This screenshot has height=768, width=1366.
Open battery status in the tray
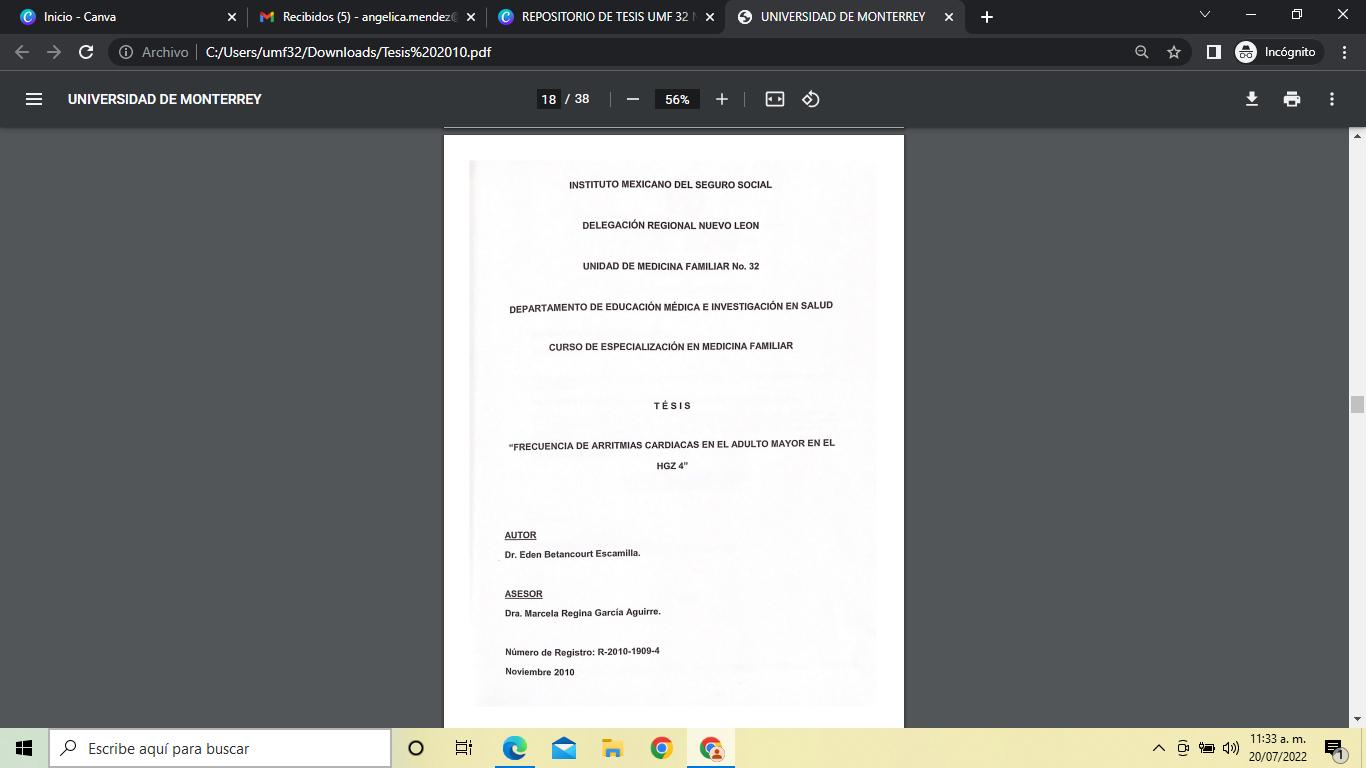(1207, 748)
